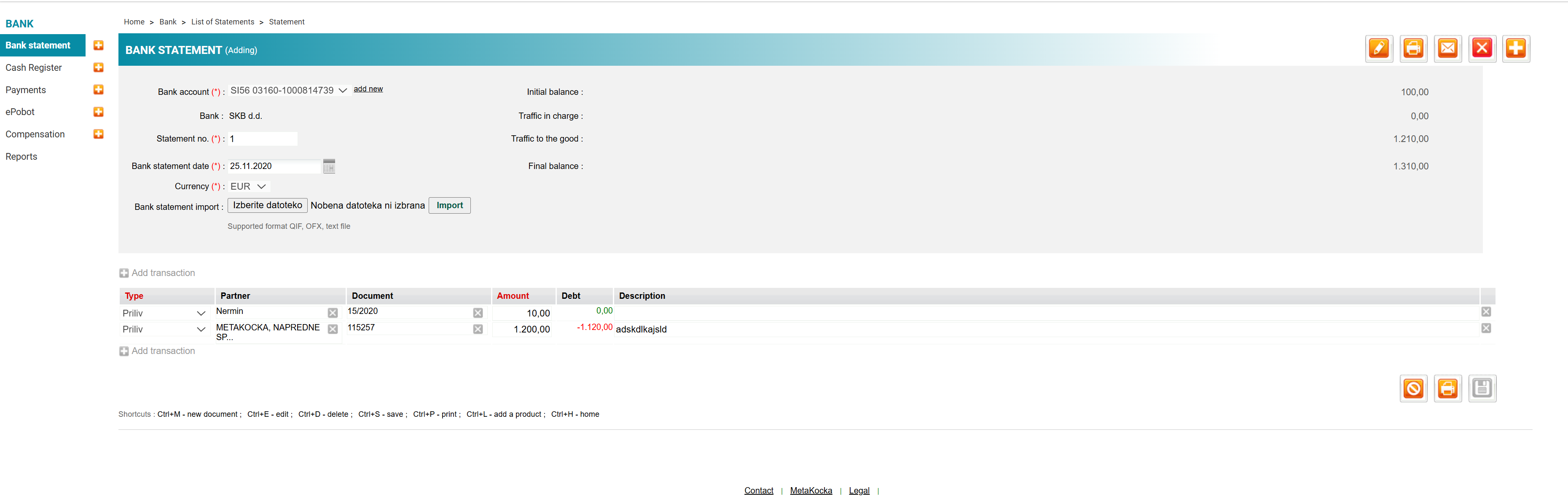This screenshot has width=1568, height=496.
Task: Click the Import button
Action: point(449,206)
